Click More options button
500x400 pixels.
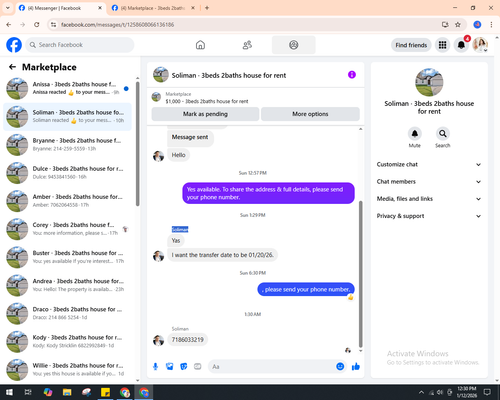click(310, 114)
